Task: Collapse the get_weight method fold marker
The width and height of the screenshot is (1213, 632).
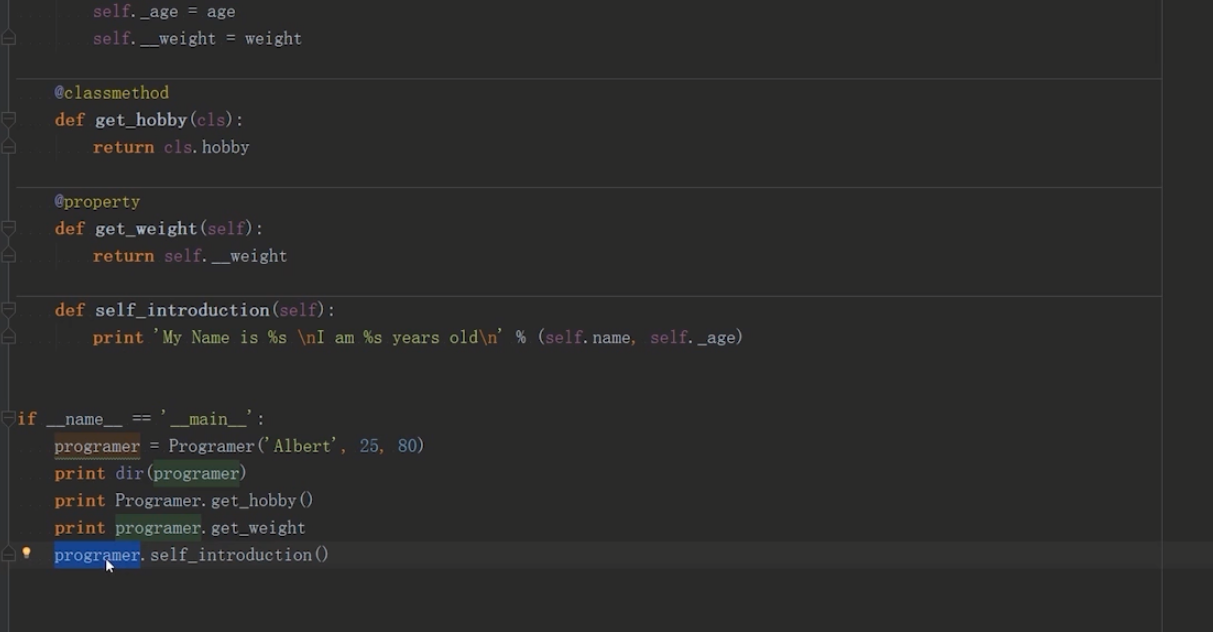Action: pos(9,229)
